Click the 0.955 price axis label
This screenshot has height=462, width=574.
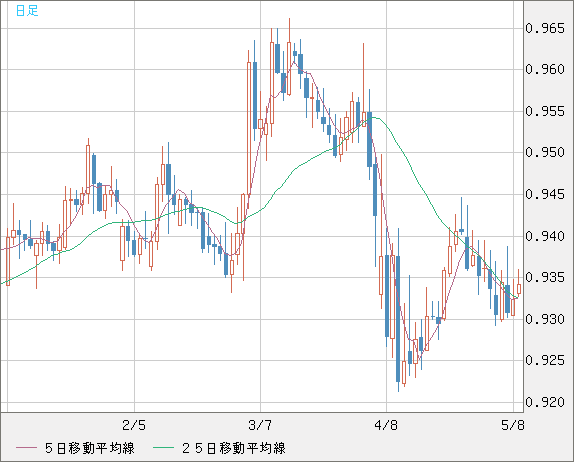[545, 111]
